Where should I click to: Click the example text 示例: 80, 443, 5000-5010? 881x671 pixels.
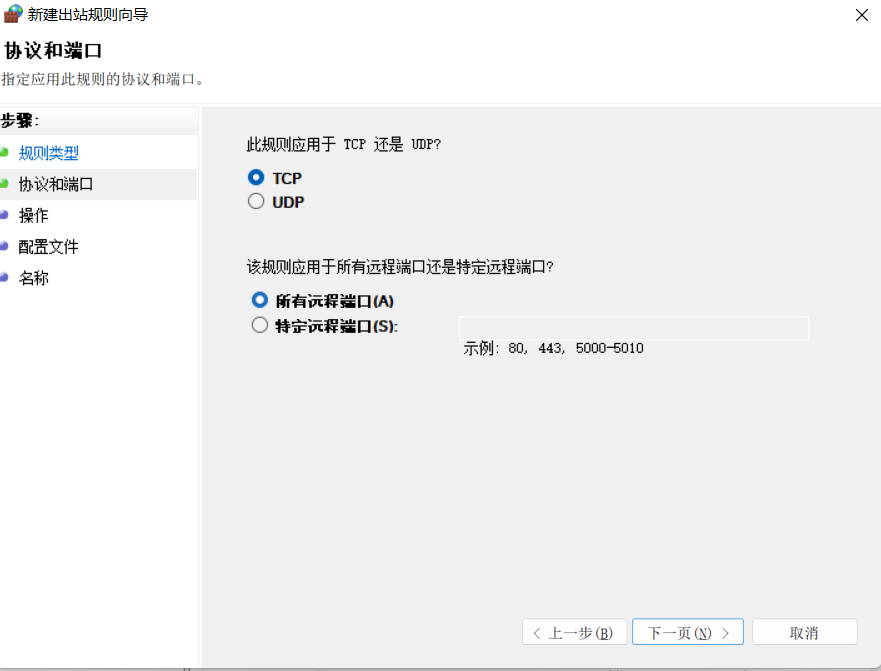[553, 348]
